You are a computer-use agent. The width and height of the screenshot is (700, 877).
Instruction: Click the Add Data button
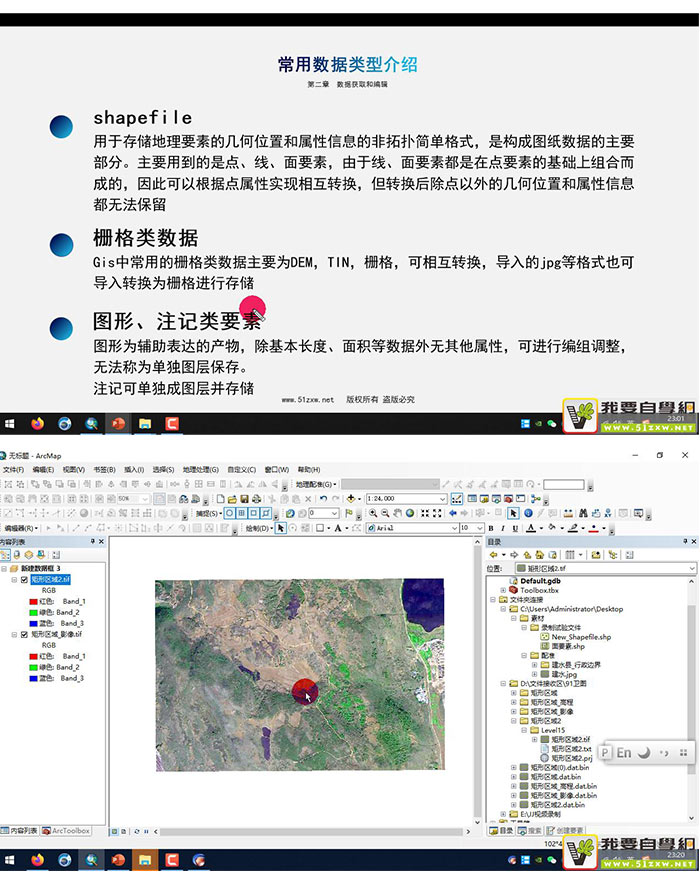tap(351, 499)
